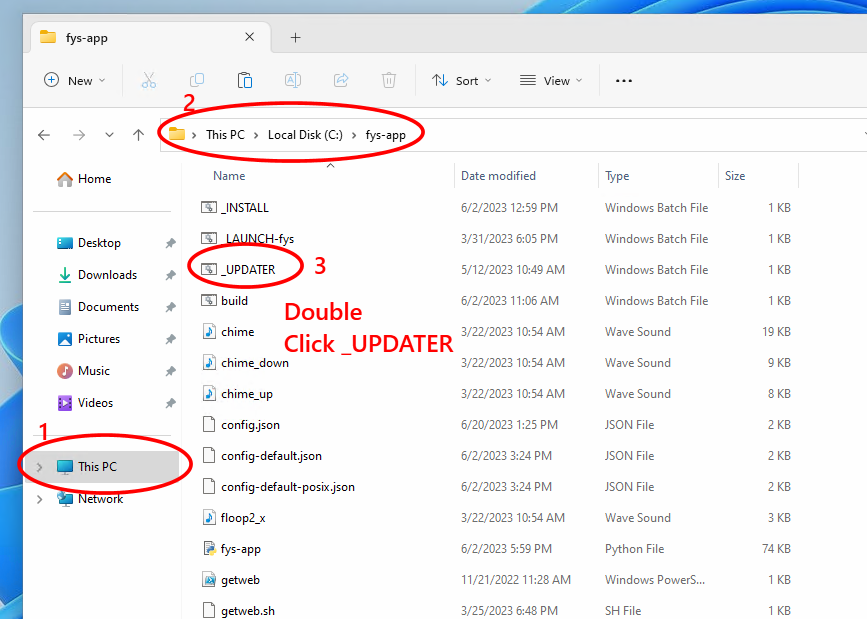
Task: Sort by the Size column header
Action: point(735,176)
